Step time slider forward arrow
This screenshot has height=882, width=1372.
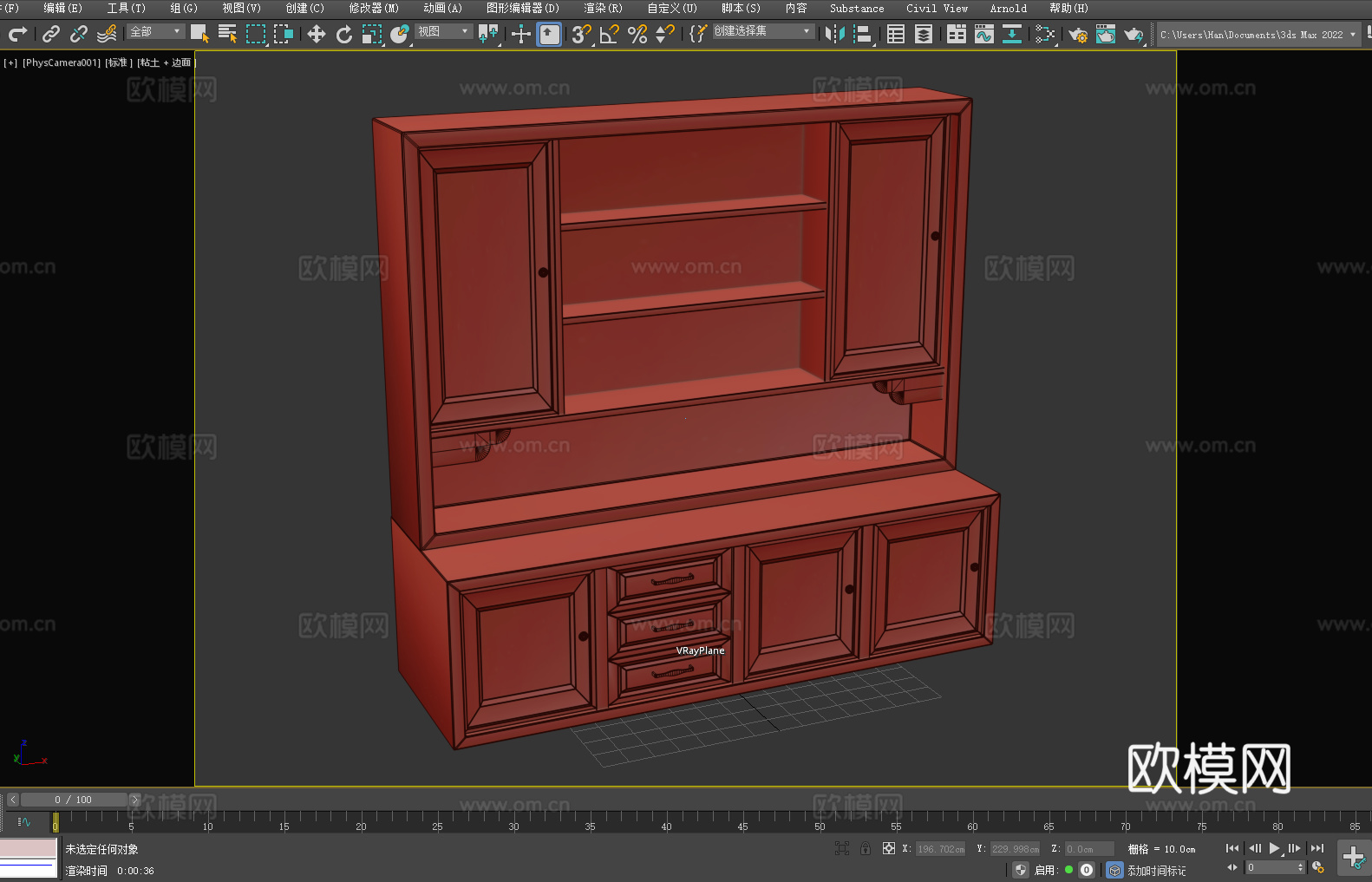coord(135,800)
